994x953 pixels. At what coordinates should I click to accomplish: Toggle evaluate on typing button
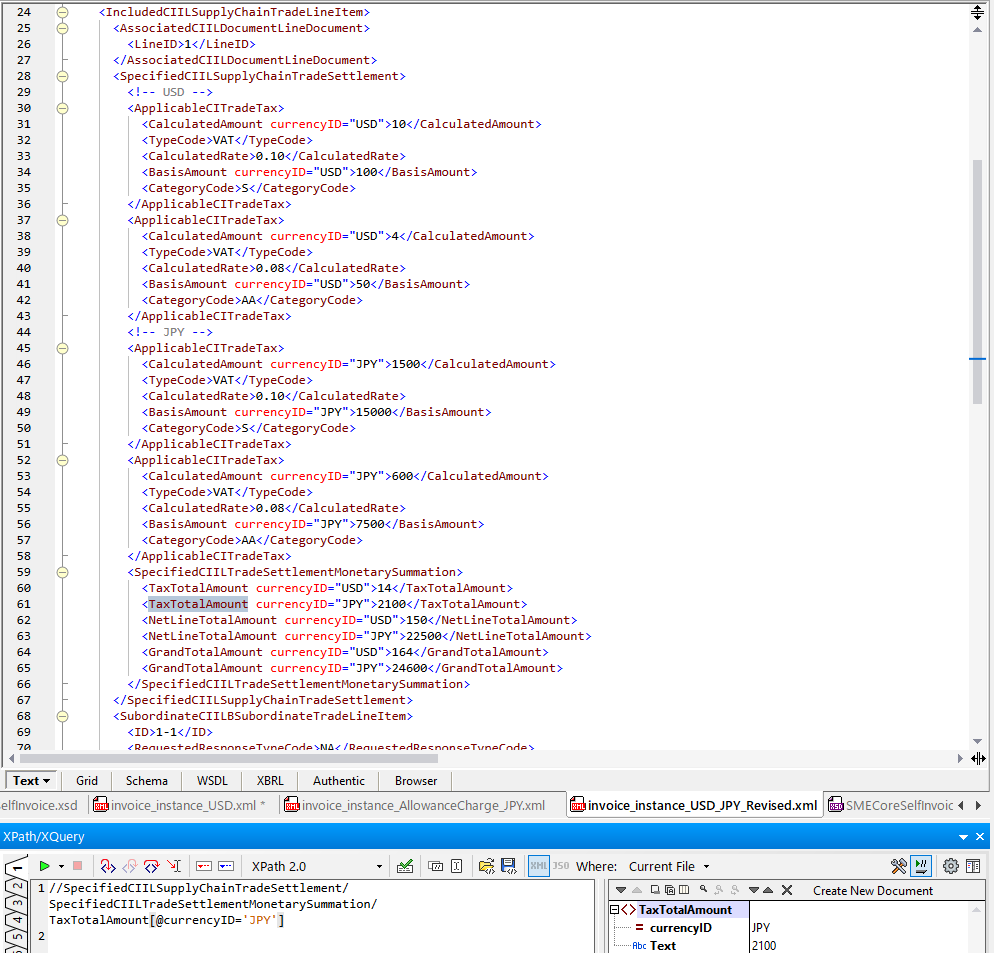[x=921, y=866]
